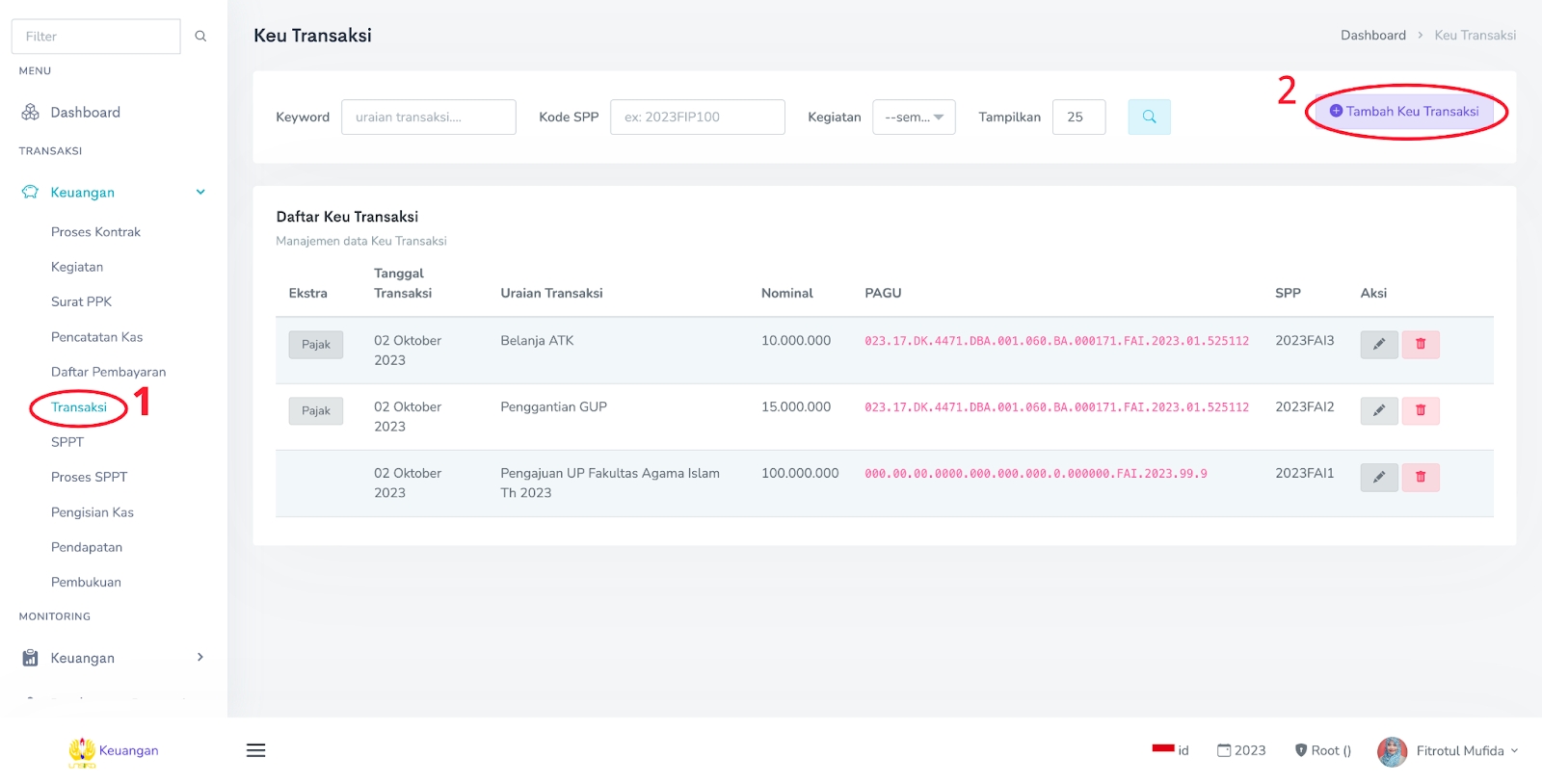Open the Fitrotul Mufida user dropdown

pyautogui.click(x=1458, y=751)
